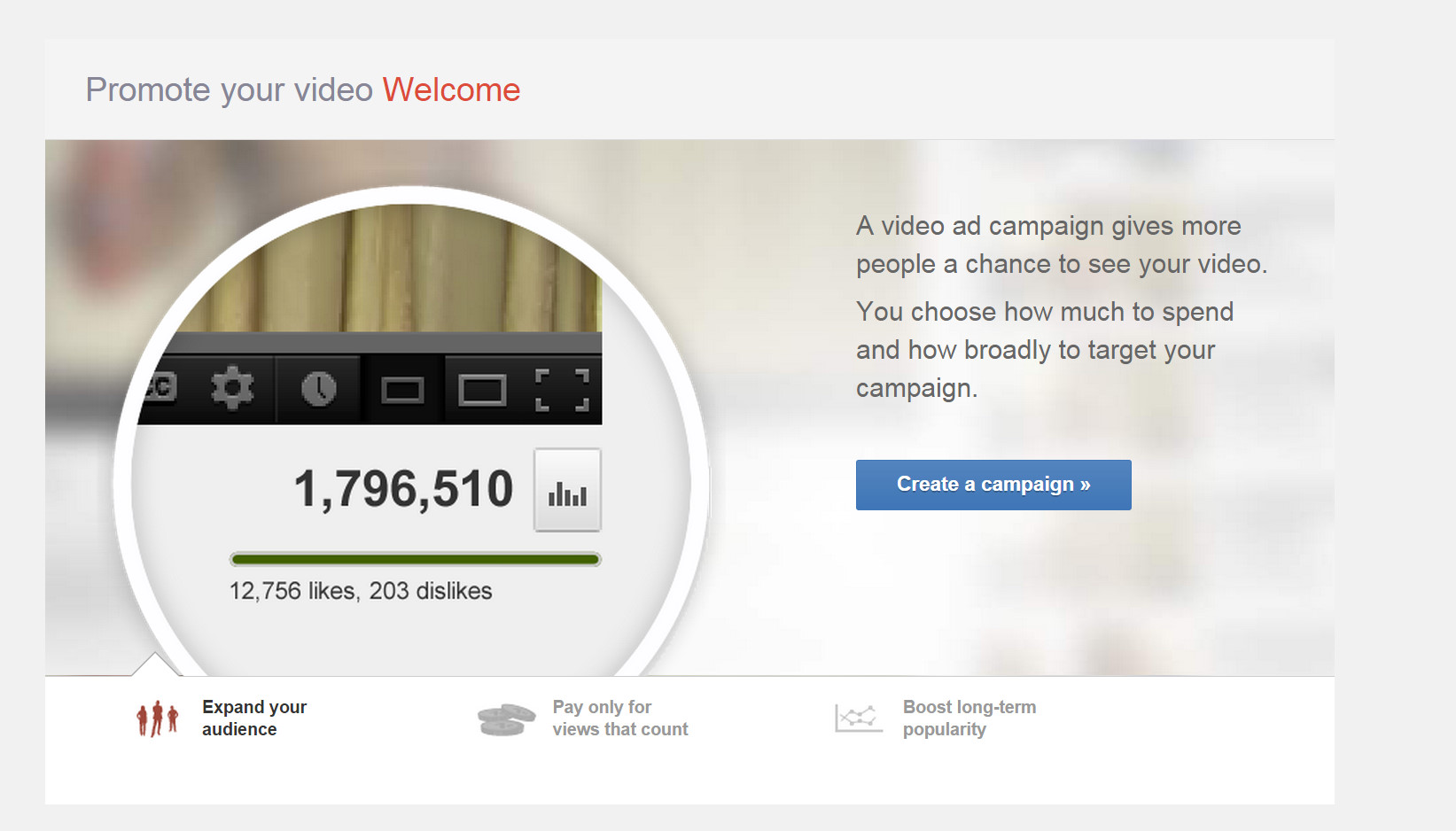Click the video statistics bar chart button
The width and height of the screenshot is (1456, 831).
pos(567,490)
